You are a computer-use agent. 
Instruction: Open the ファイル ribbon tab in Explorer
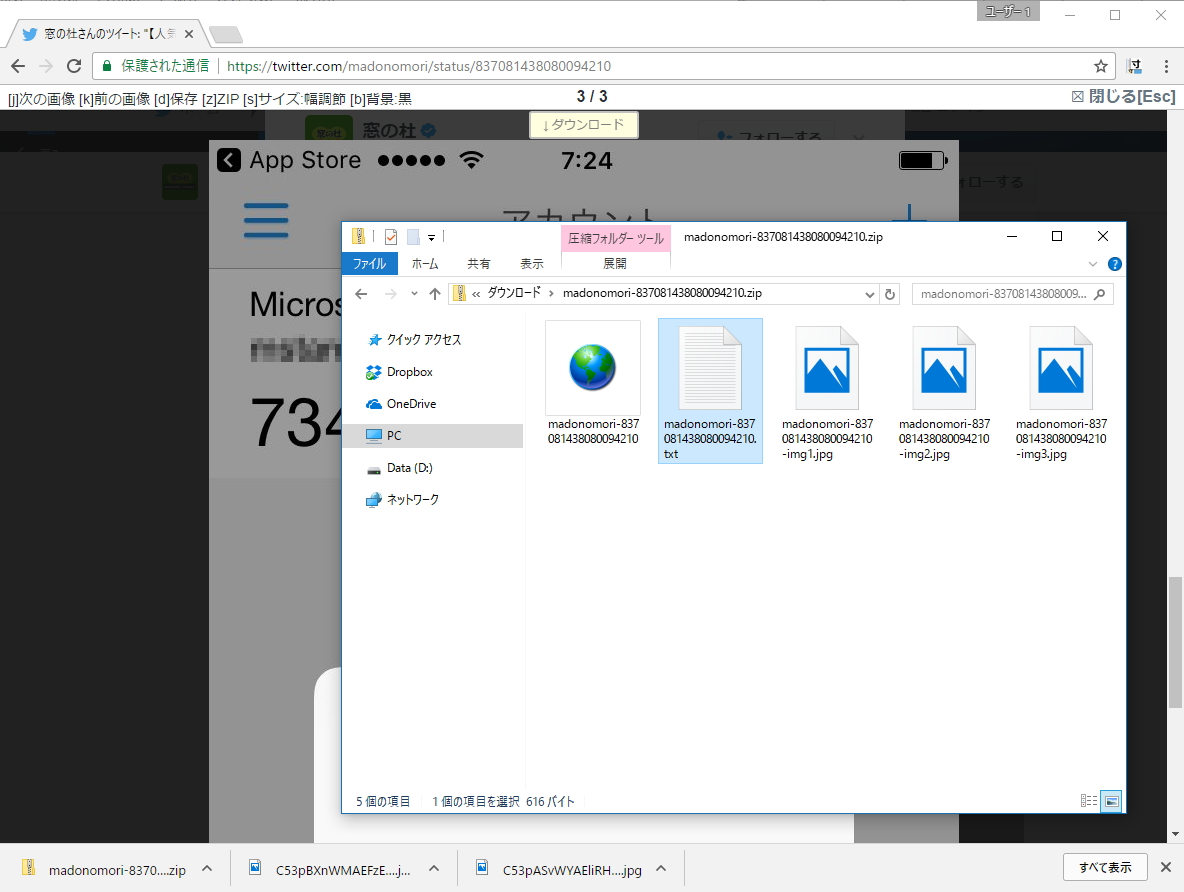point(369,264)
